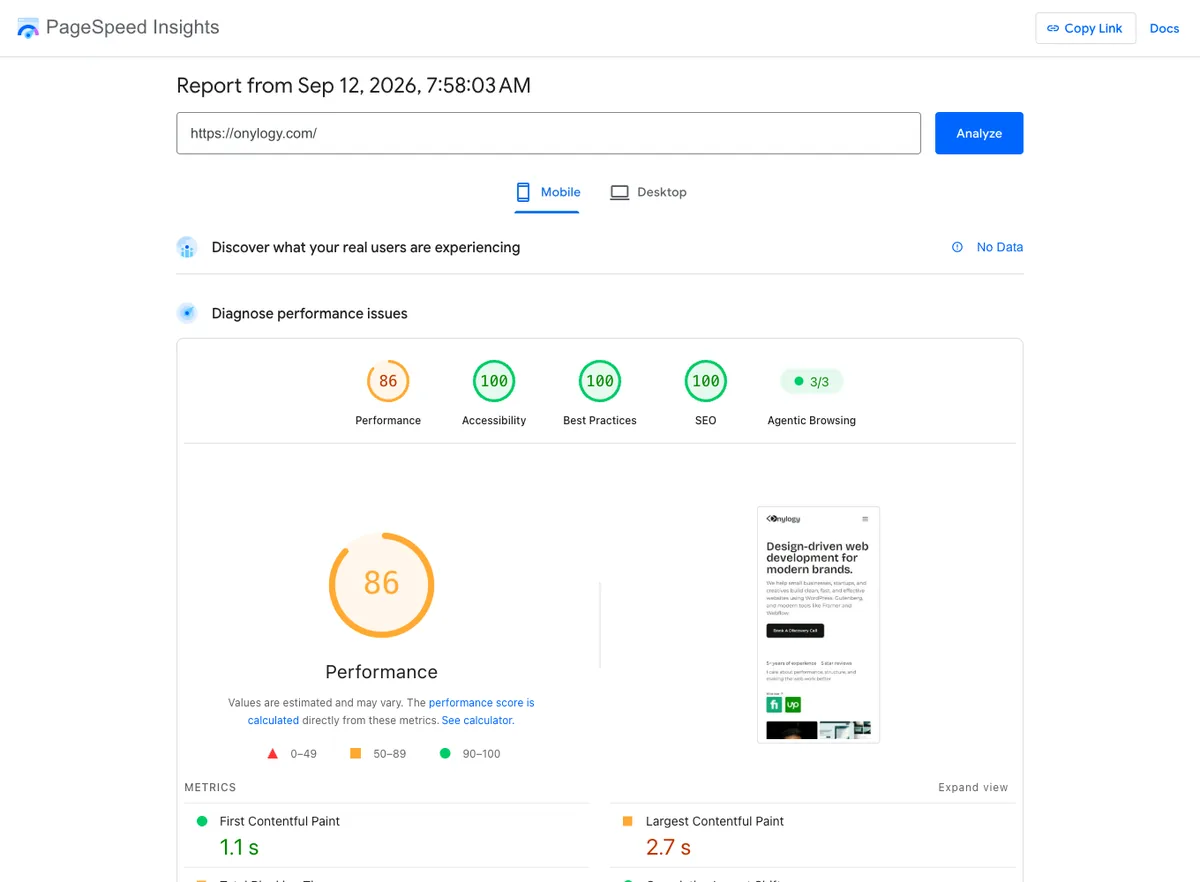
Task: Click the mobile page screenshot thumbnail
Action: (818, 624)
